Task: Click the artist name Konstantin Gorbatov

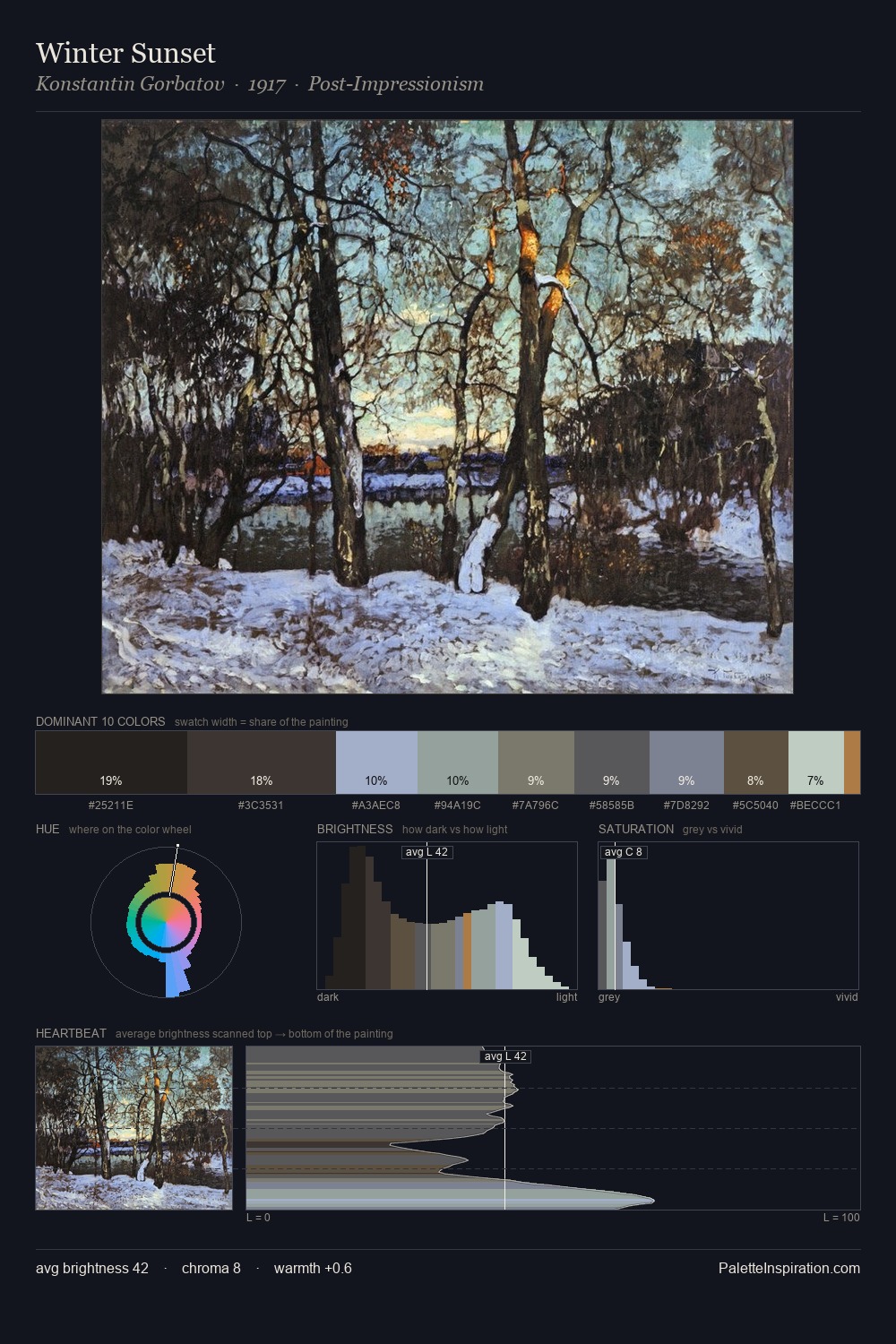Action: click(130, 84)
